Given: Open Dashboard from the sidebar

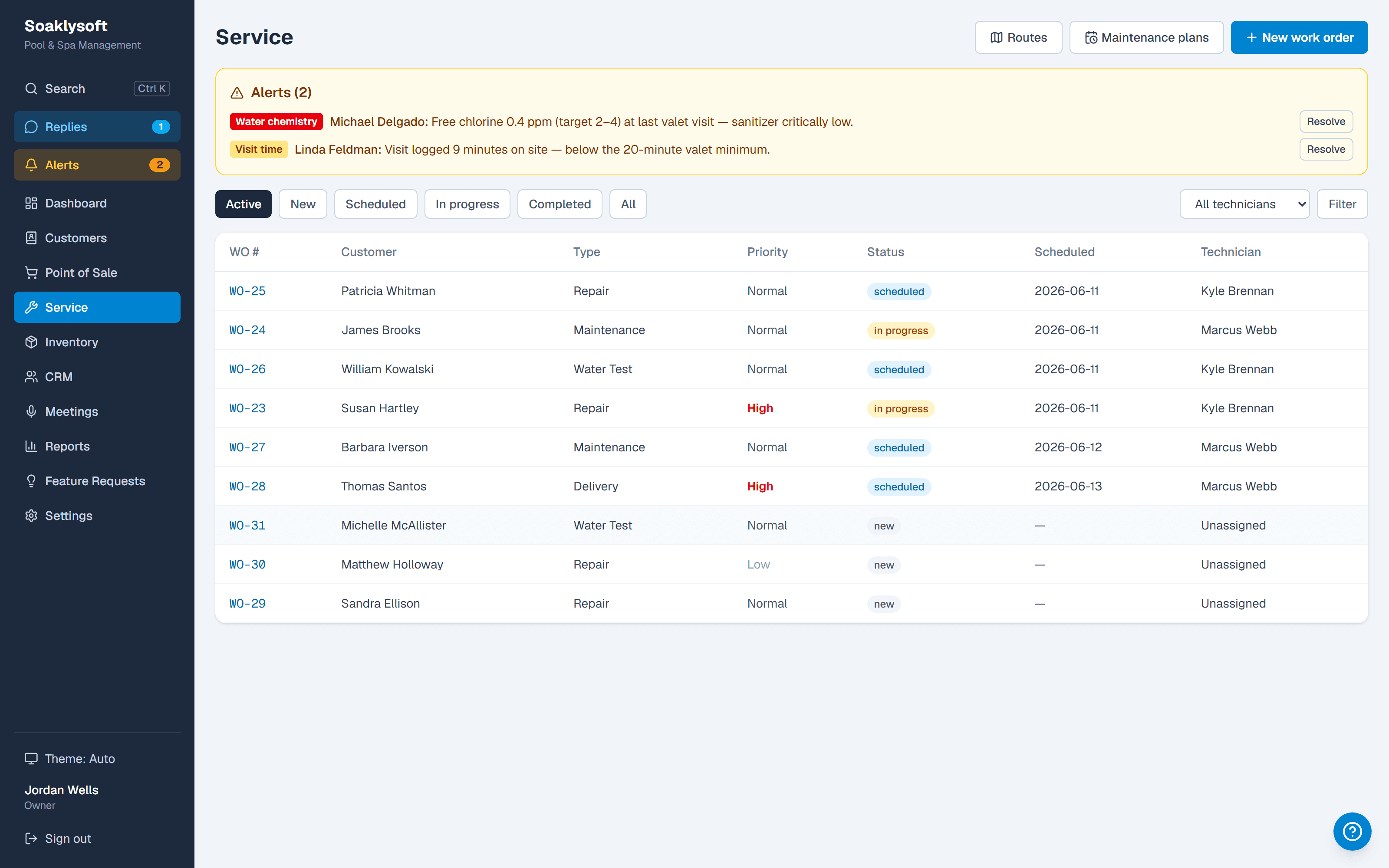Looking at the screenshot, I should 97,203.
